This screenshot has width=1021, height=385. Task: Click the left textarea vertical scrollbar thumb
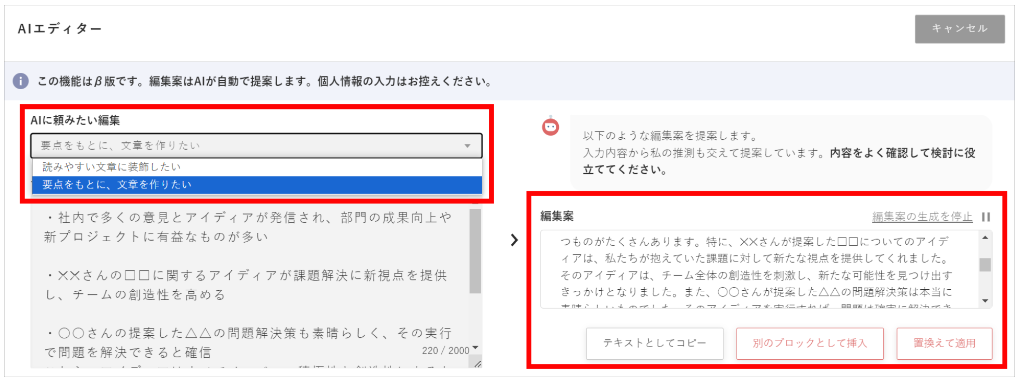[475, 251]
